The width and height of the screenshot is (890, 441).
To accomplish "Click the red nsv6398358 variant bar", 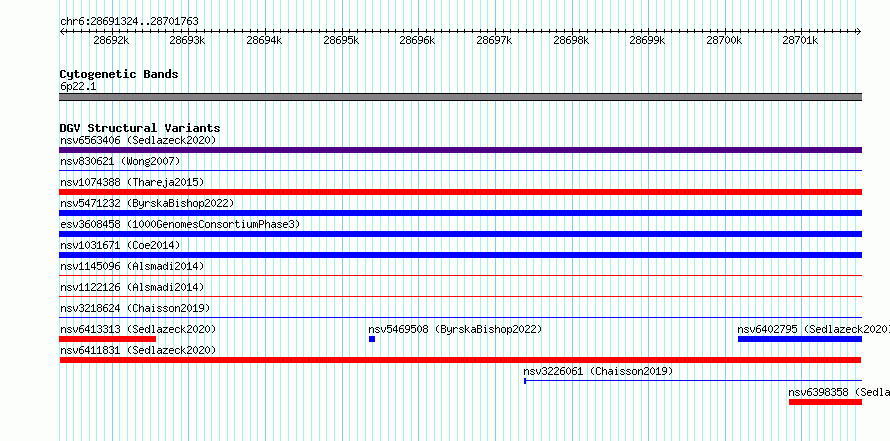I will pos(825,402).
